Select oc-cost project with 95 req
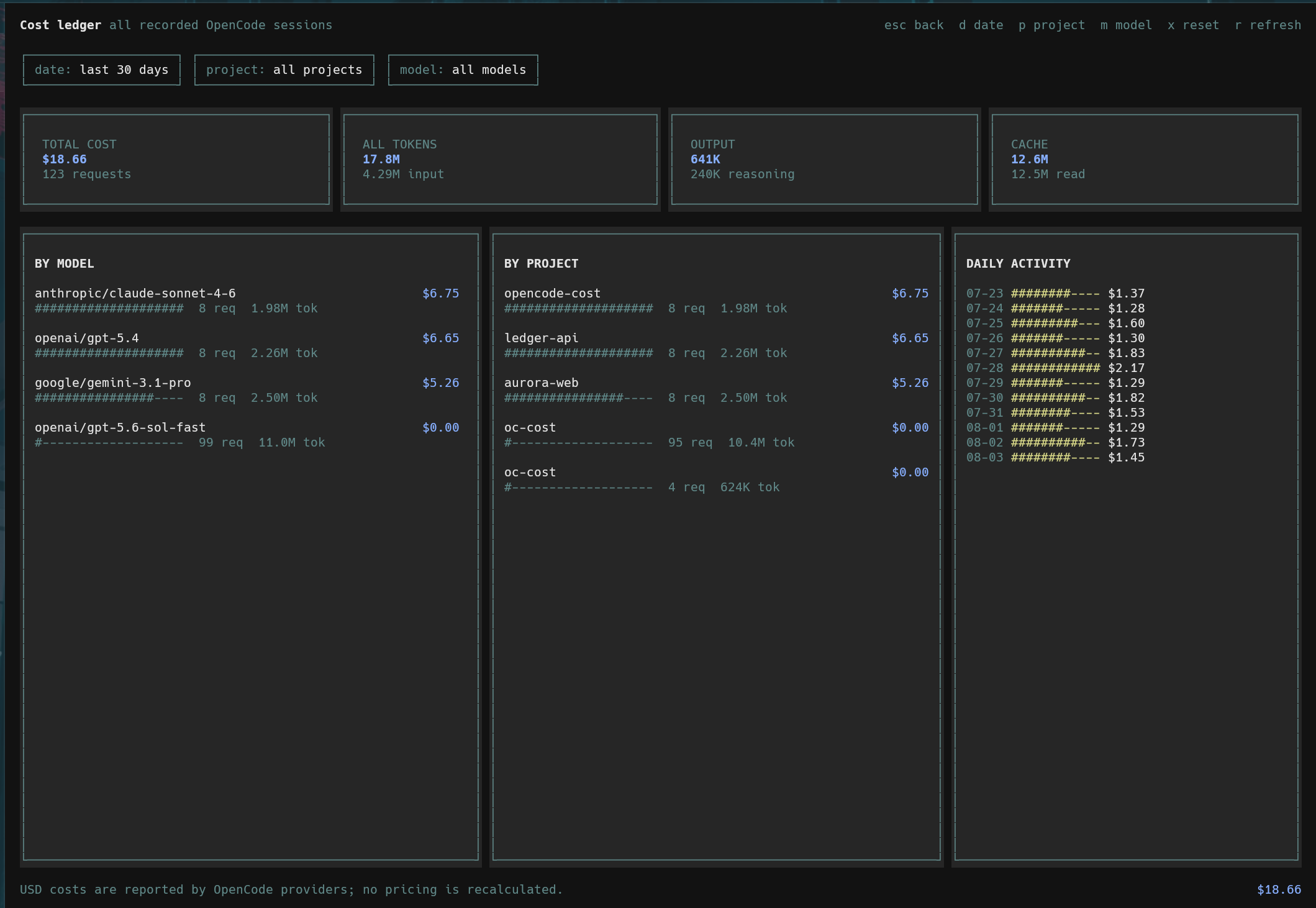This screenshot has height=908, width=1316. [x=717, y=435]
